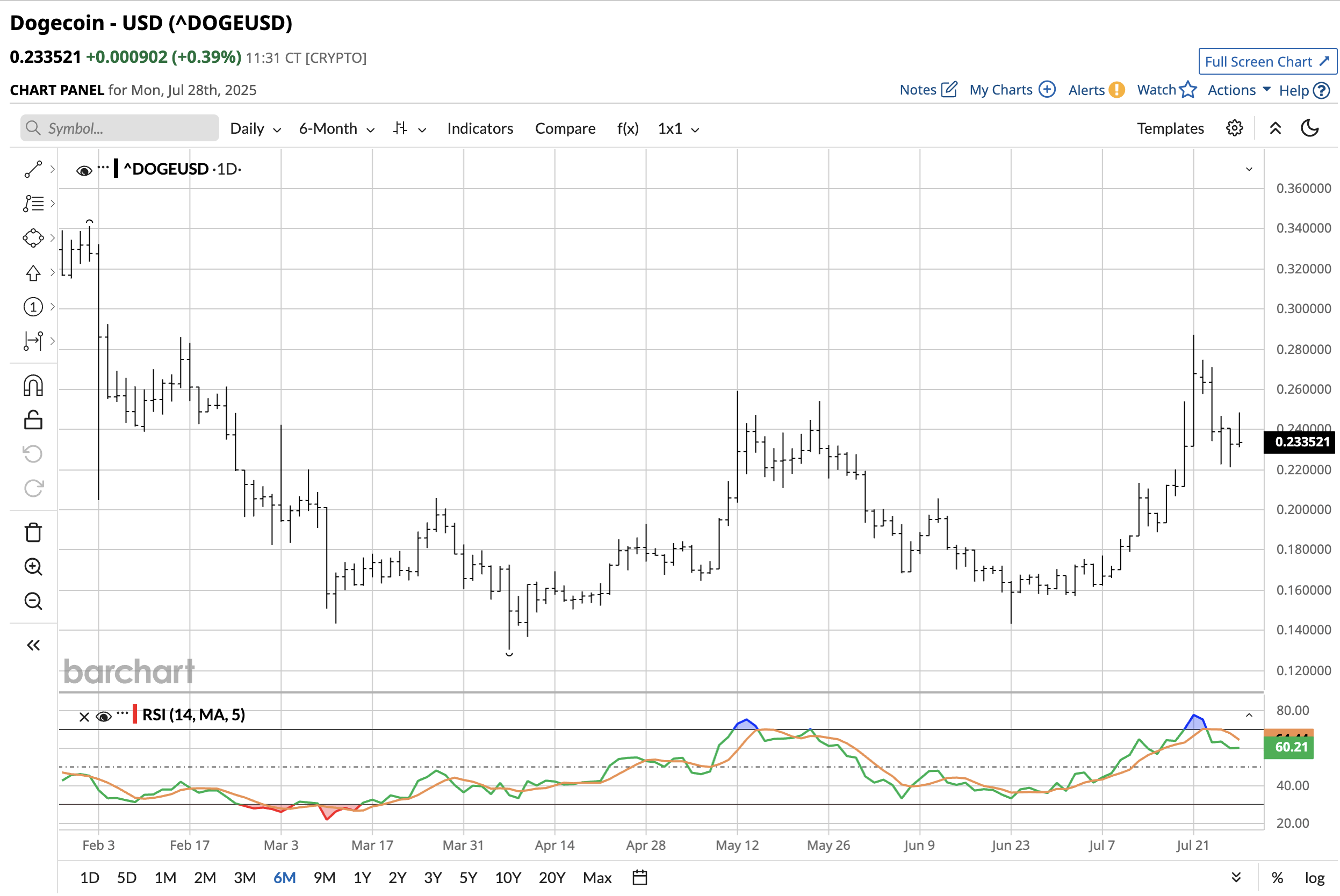Click the Full Screen Chart button
Screen dimensions: 1340x896
1267,61
